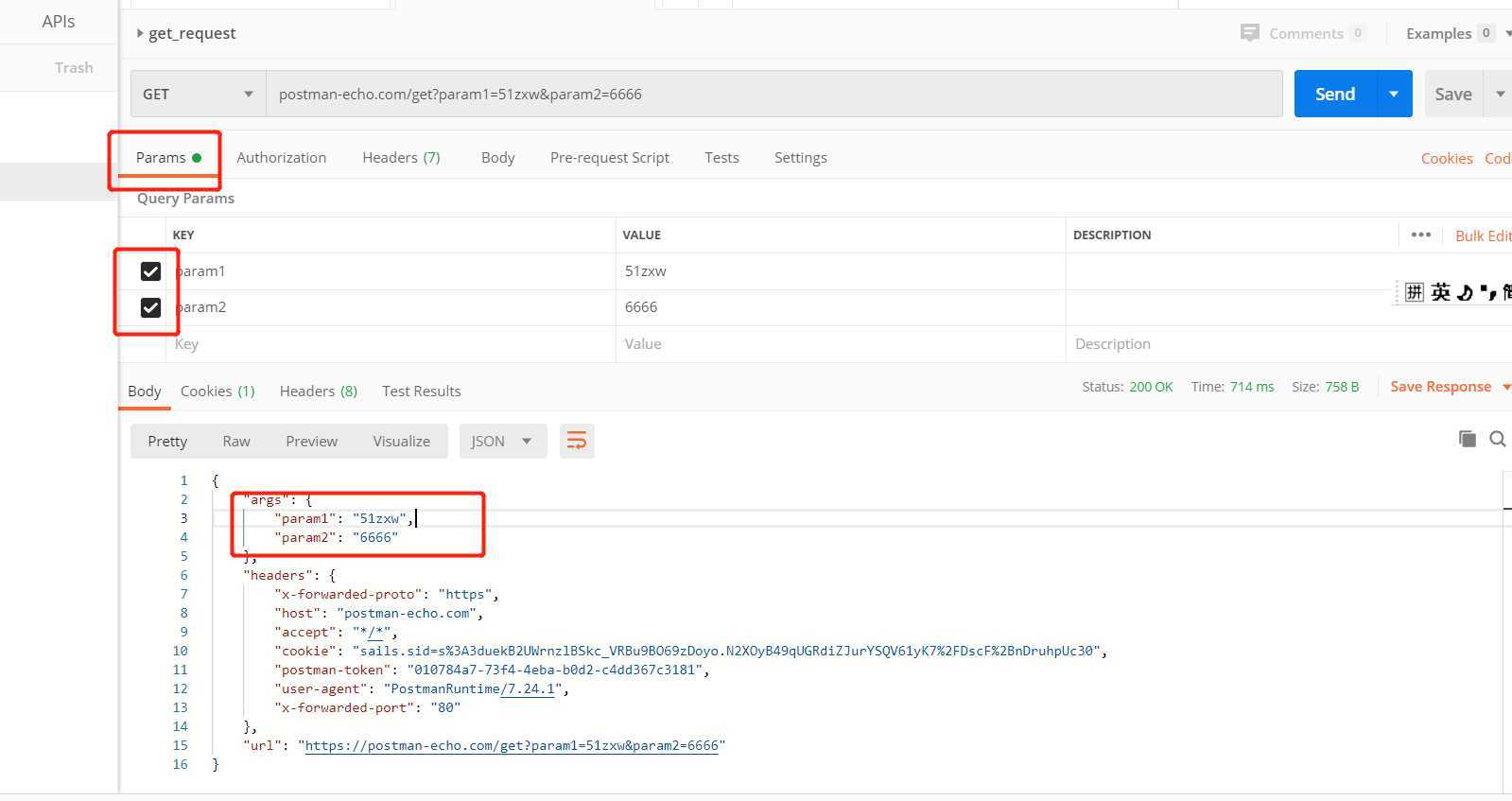Click the "cookie" line in response
1512x801 pixels.
[690, 651]
